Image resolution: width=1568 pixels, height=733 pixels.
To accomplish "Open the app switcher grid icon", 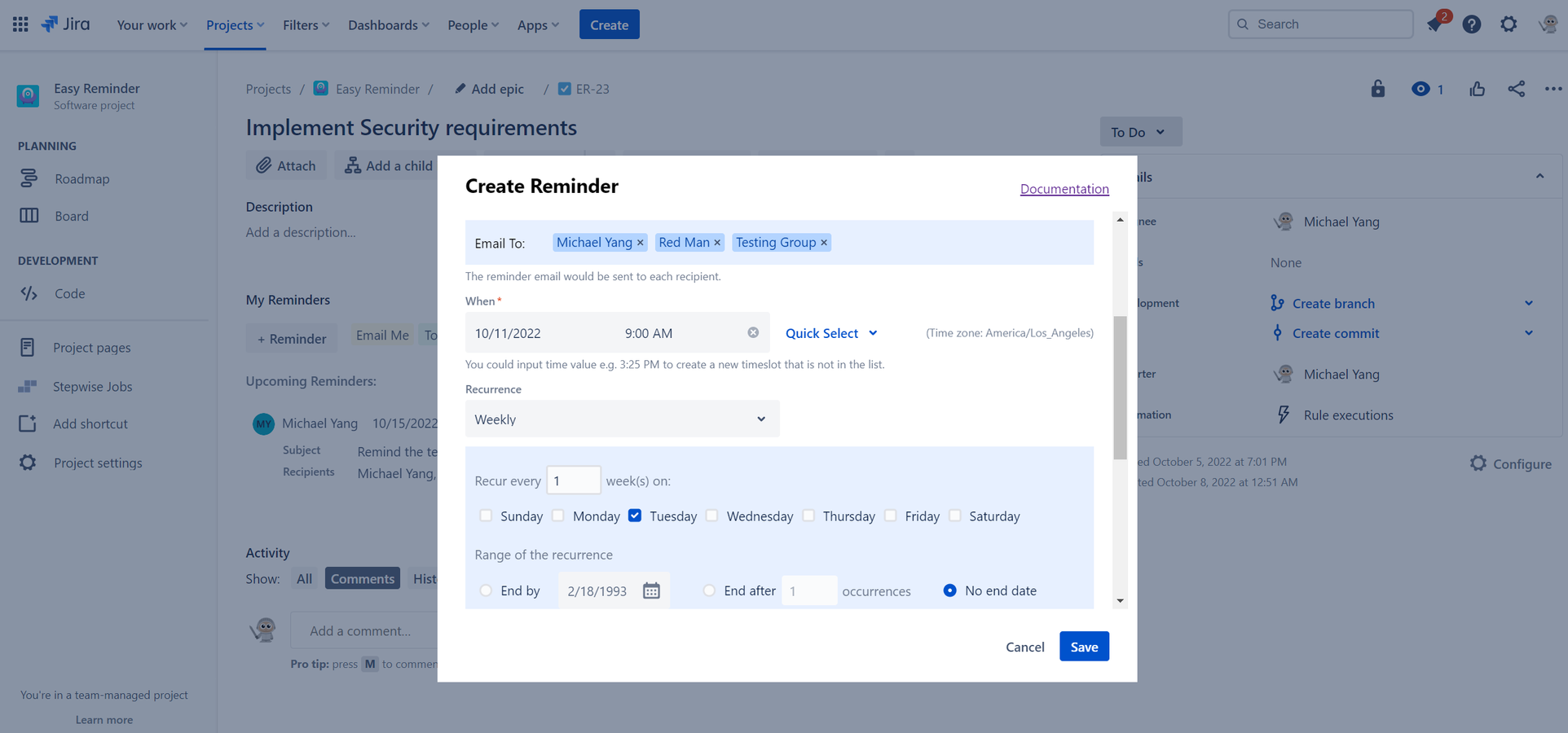I will pyautogui.click(x=20, y=24).
